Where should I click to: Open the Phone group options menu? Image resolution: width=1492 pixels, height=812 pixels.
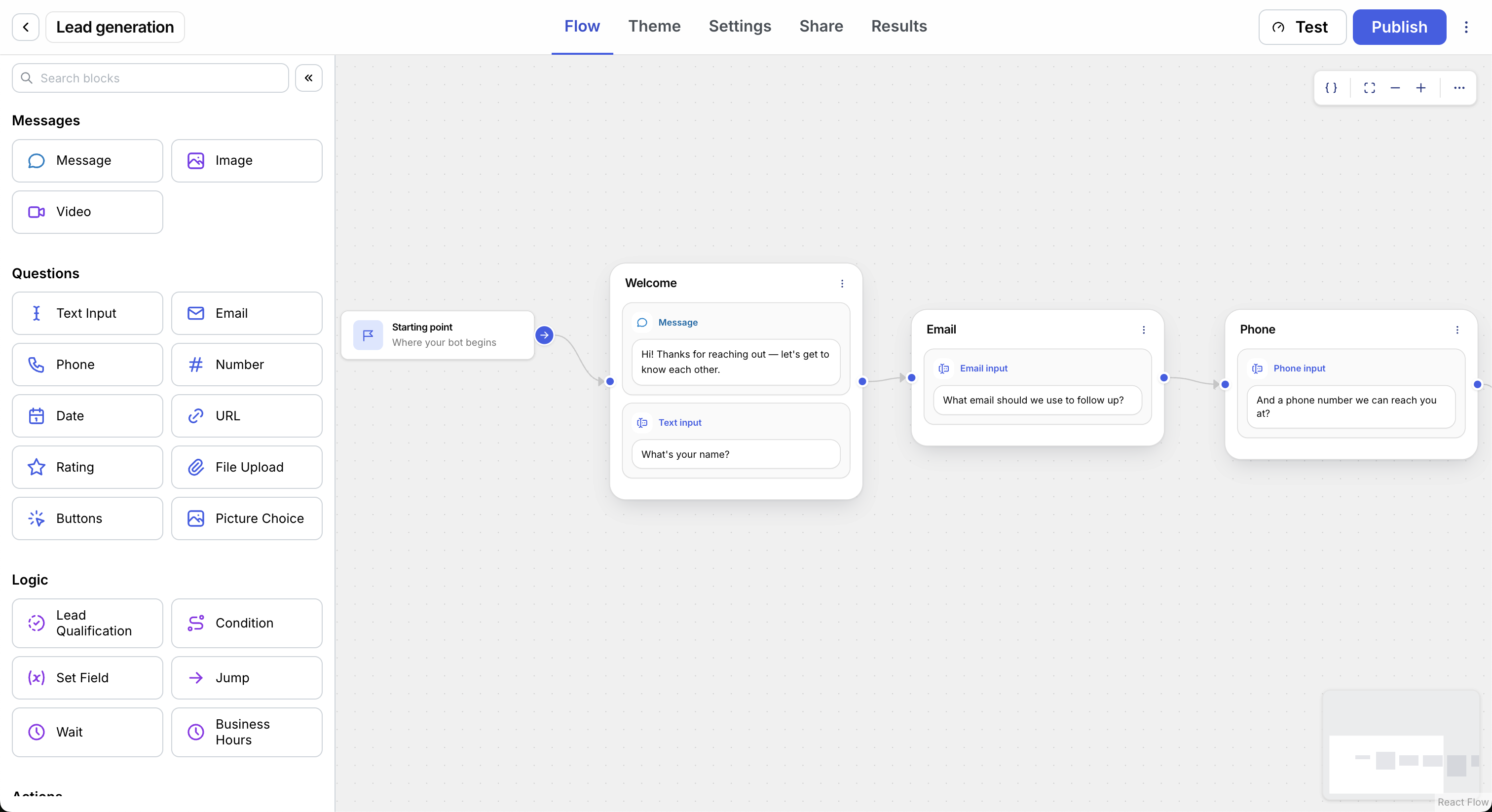pos(1457,330)
